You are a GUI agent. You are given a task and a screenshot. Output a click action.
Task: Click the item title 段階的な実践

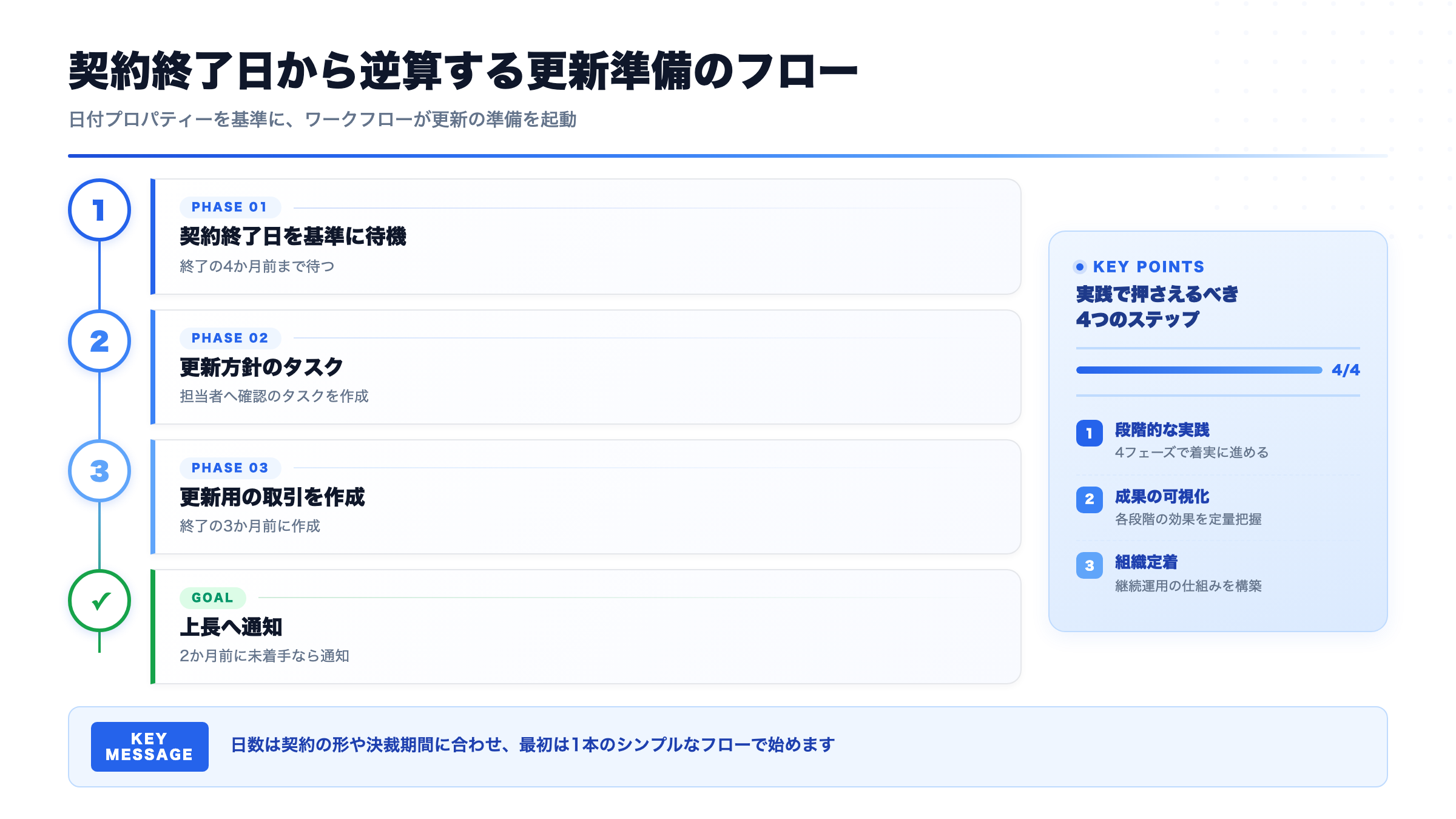1162,430
